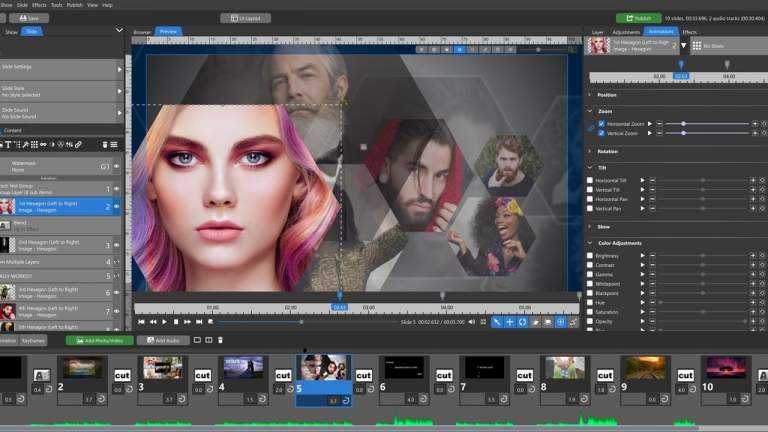Click the Save button
The width and height of the screenshot is (768, 432).
[29, 18]
